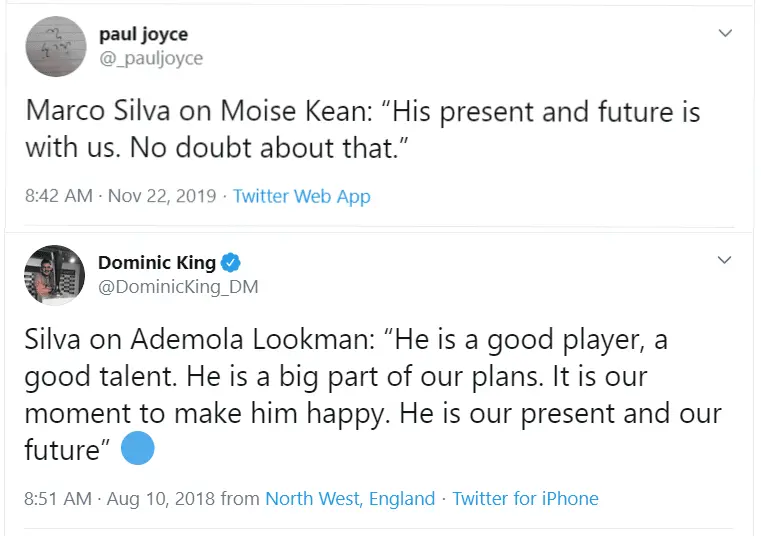
Task: Click the blue circle emoji after "future"
Action: coord(138,450)
